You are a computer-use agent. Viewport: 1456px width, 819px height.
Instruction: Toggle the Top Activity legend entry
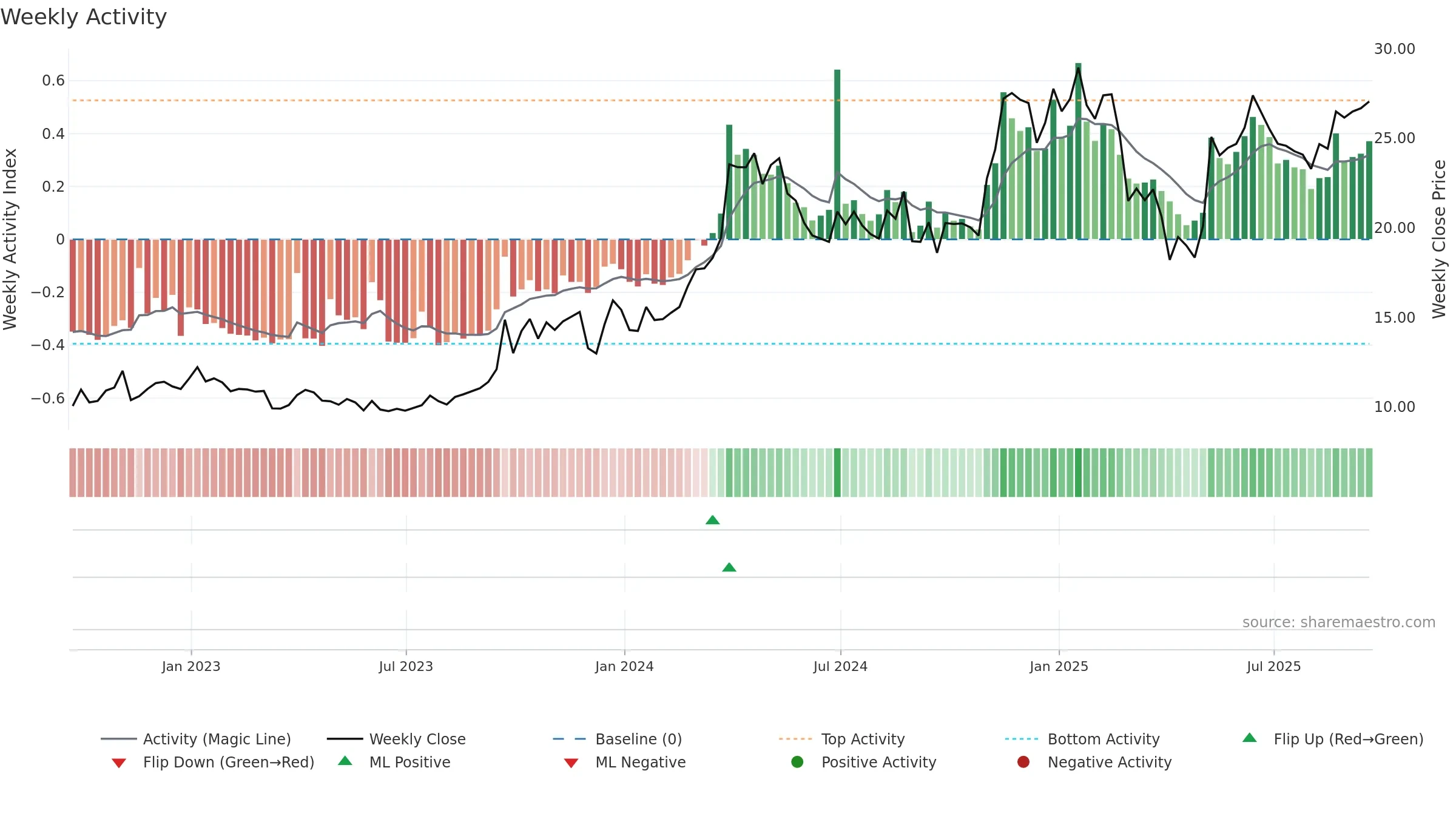(842, 739)
